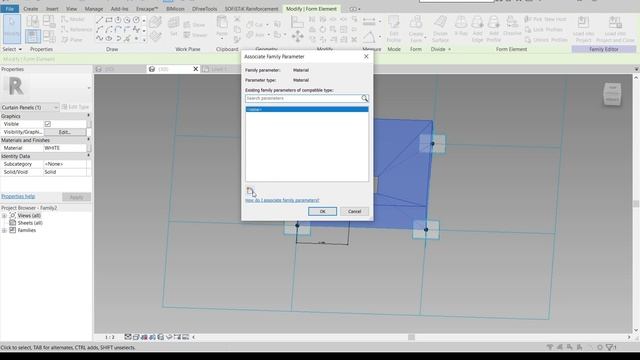Switch to the Manage ribbon tab

click(x=94, y=9)
